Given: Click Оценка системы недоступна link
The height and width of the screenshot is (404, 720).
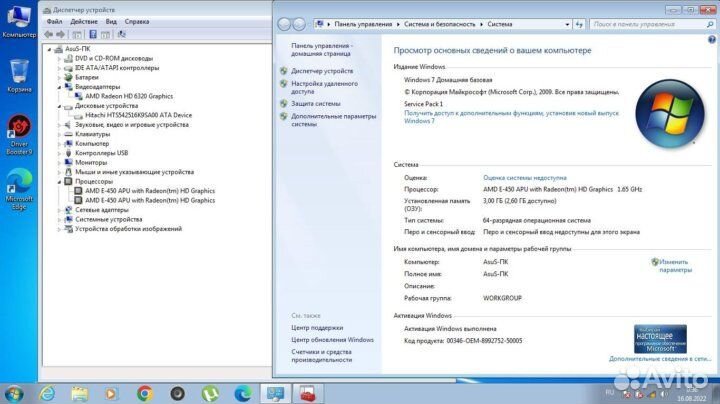Looking at the screenshot, I should tap(524, 178).
